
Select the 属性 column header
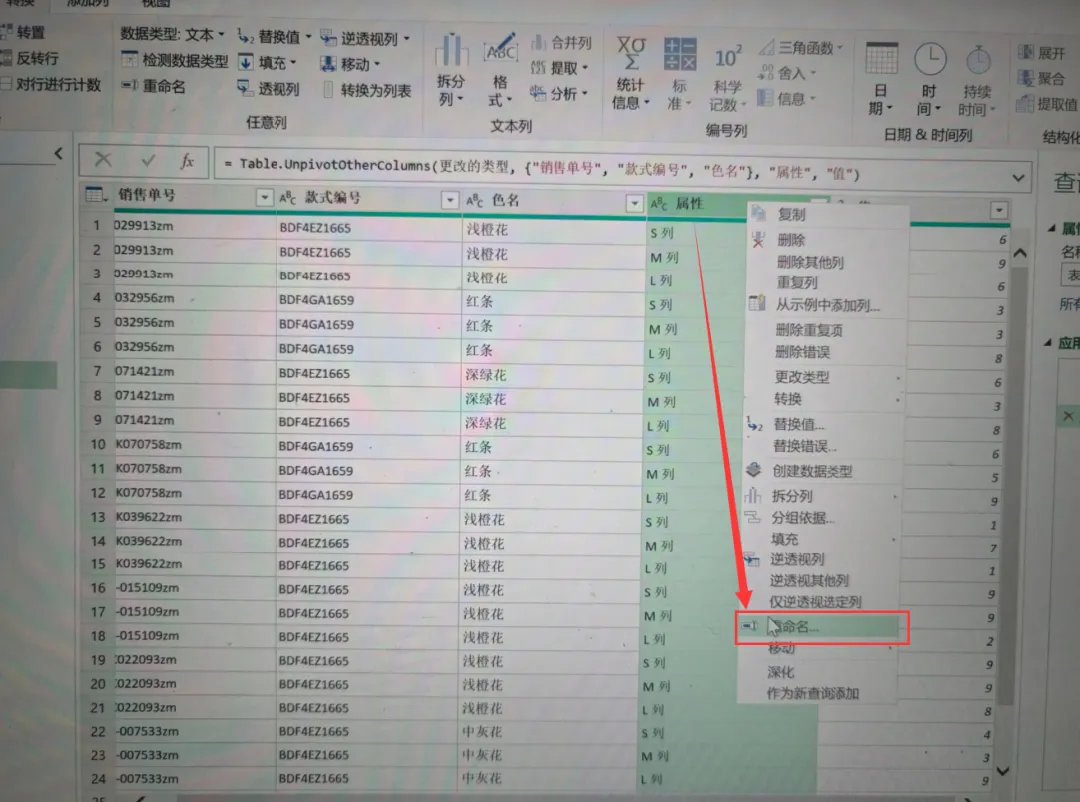click(x=697, y=204)
